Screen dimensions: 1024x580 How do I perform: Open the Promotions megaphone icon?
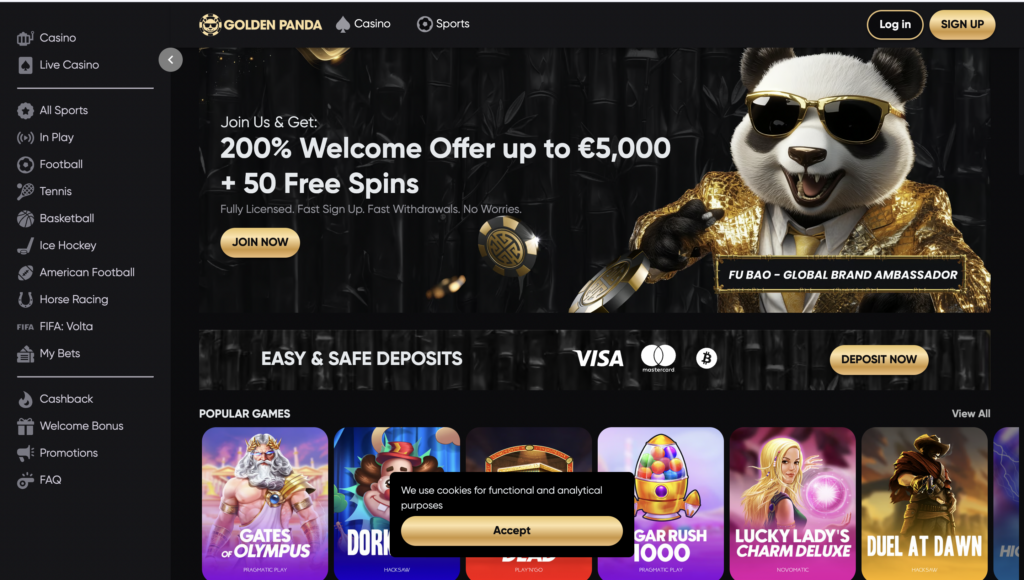tap(25, 453)
